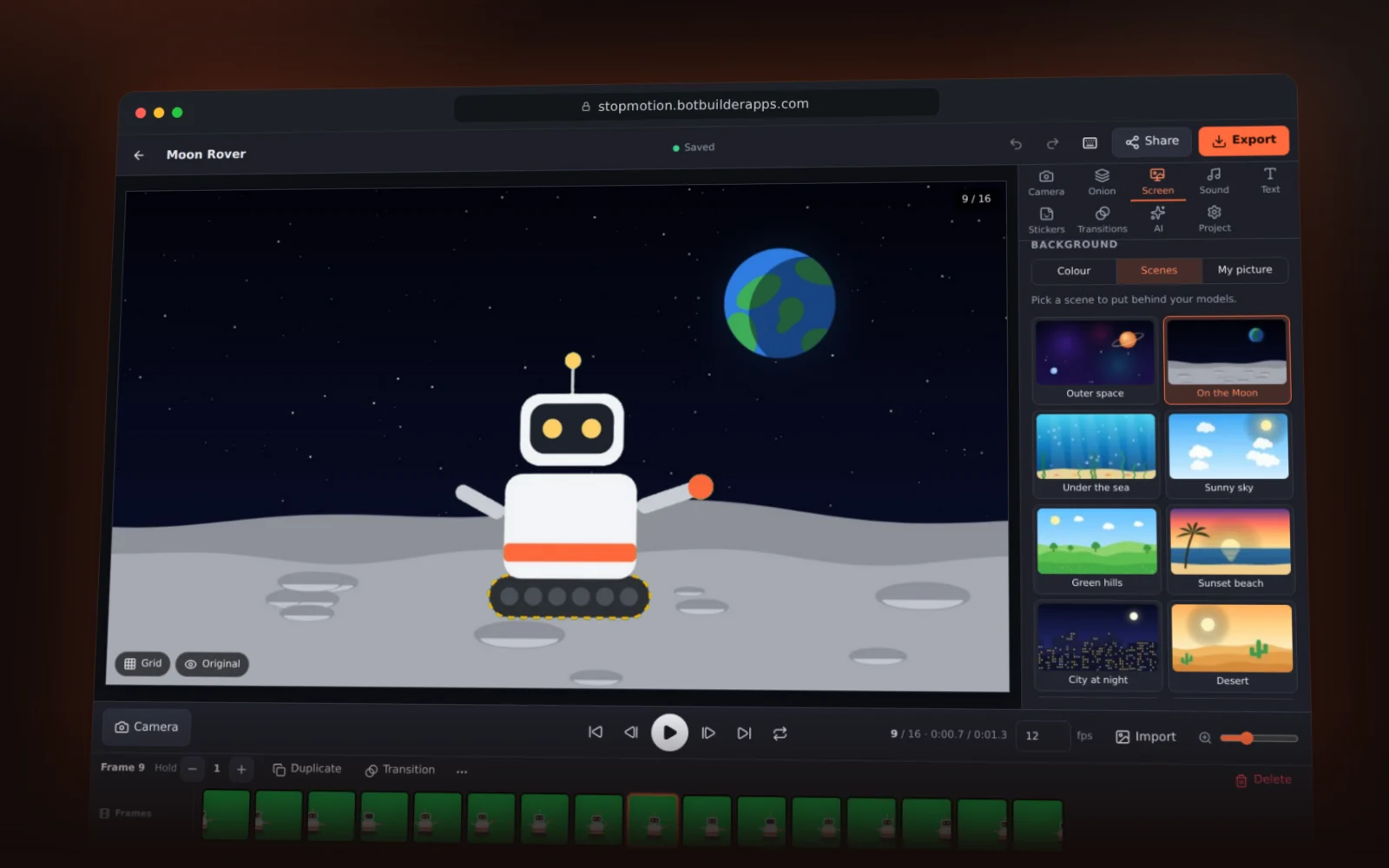Open the Onion skin panel
The image size is (1389, 868).
click(1102, 182)
